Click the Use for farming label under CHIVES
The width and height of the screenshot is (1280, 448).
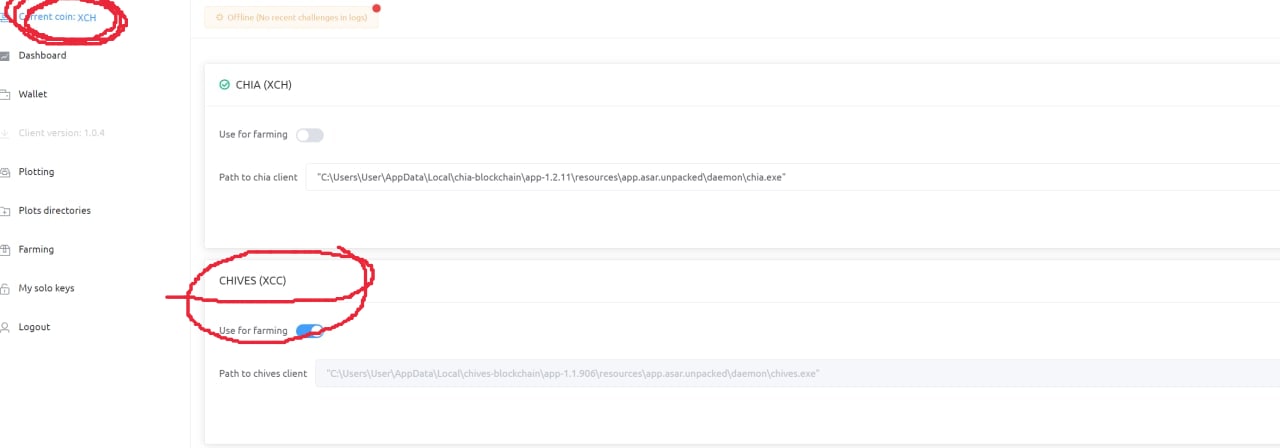pyautogui.click(x=253, y=330)
